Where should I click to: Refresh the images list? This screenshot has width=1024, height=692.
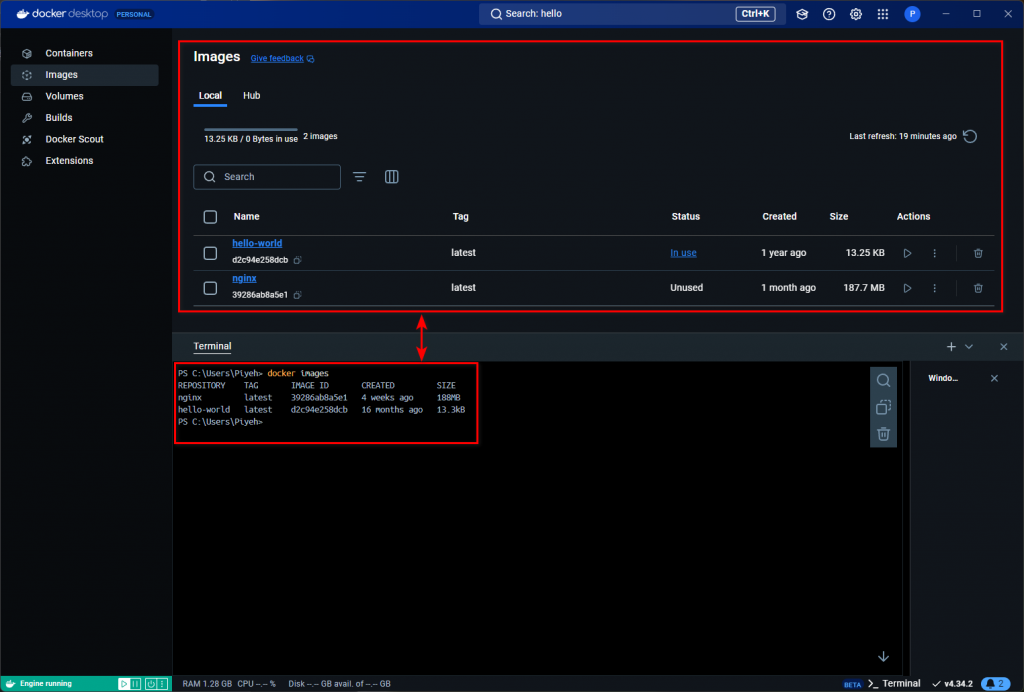[x=970, y=136]
